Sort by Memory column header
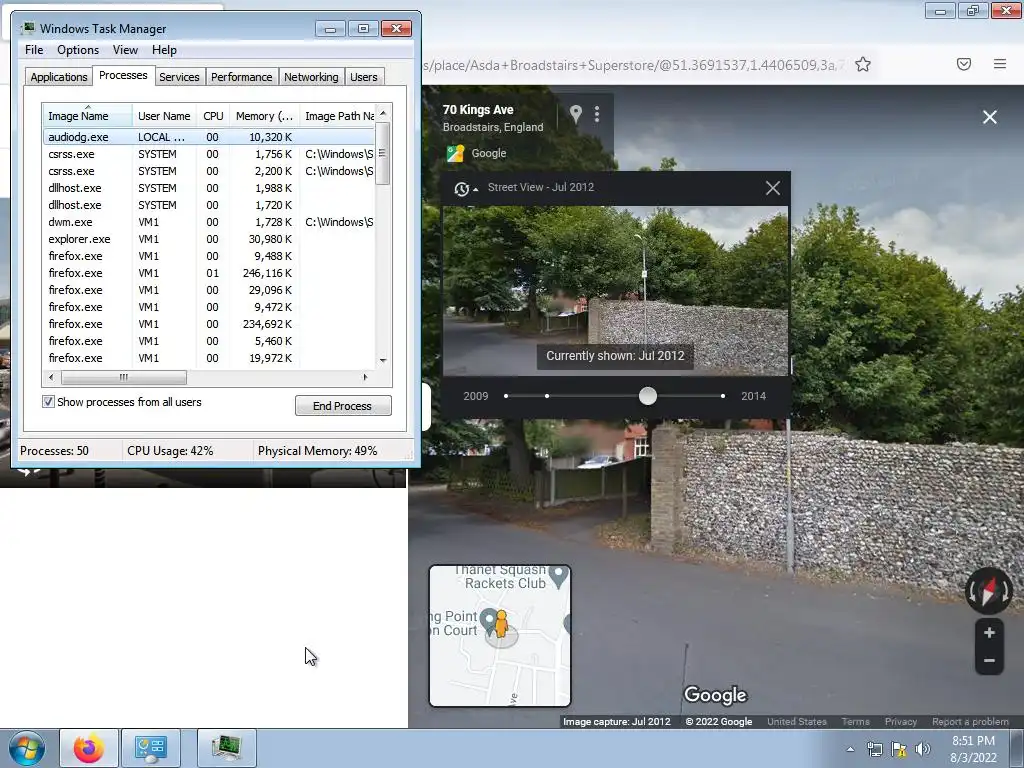The image size is (1024, 768). pos(264,116)
